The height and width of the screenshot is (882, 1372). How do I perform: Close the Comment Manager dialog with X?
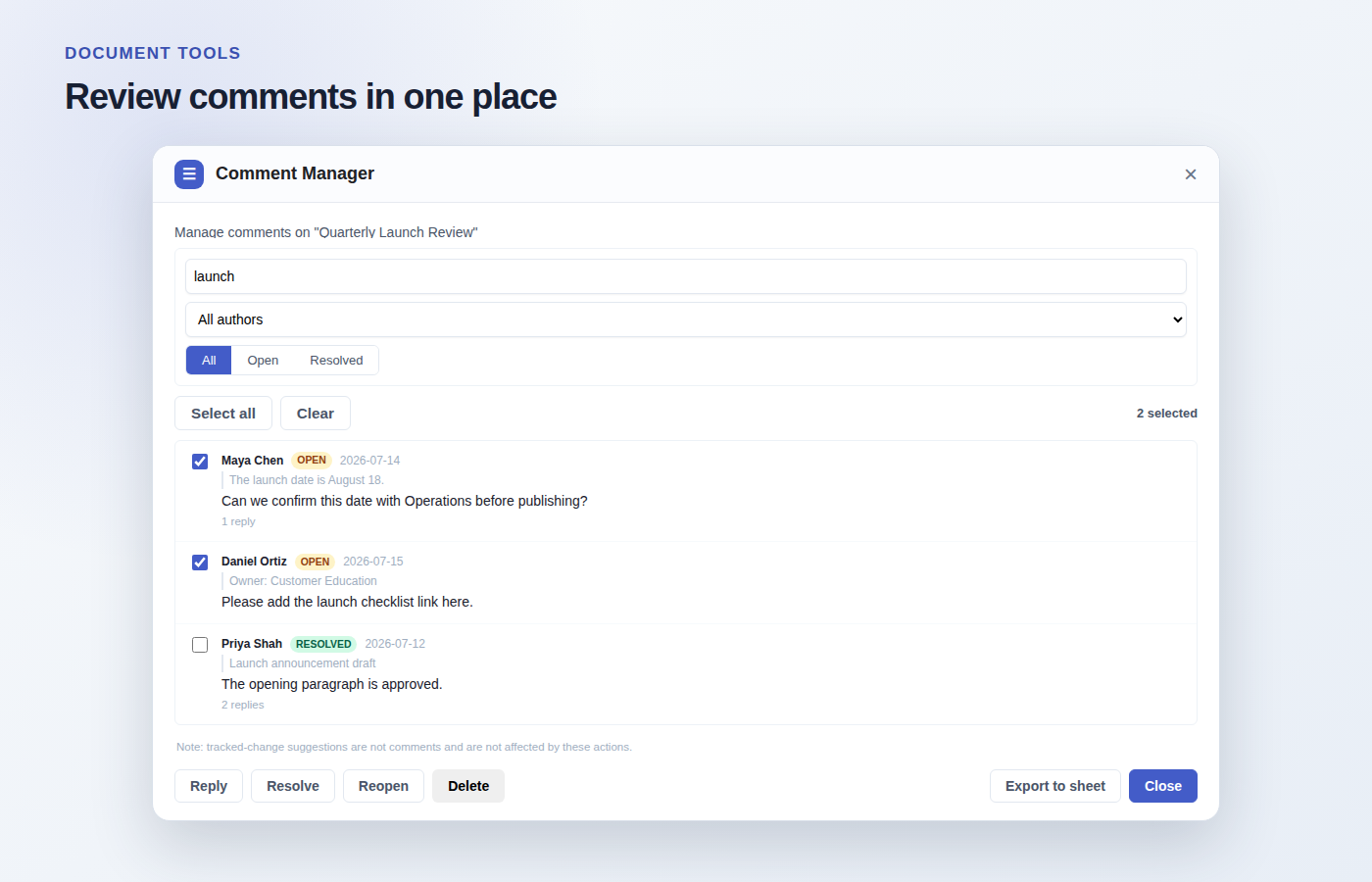[x=1191, y=174]
